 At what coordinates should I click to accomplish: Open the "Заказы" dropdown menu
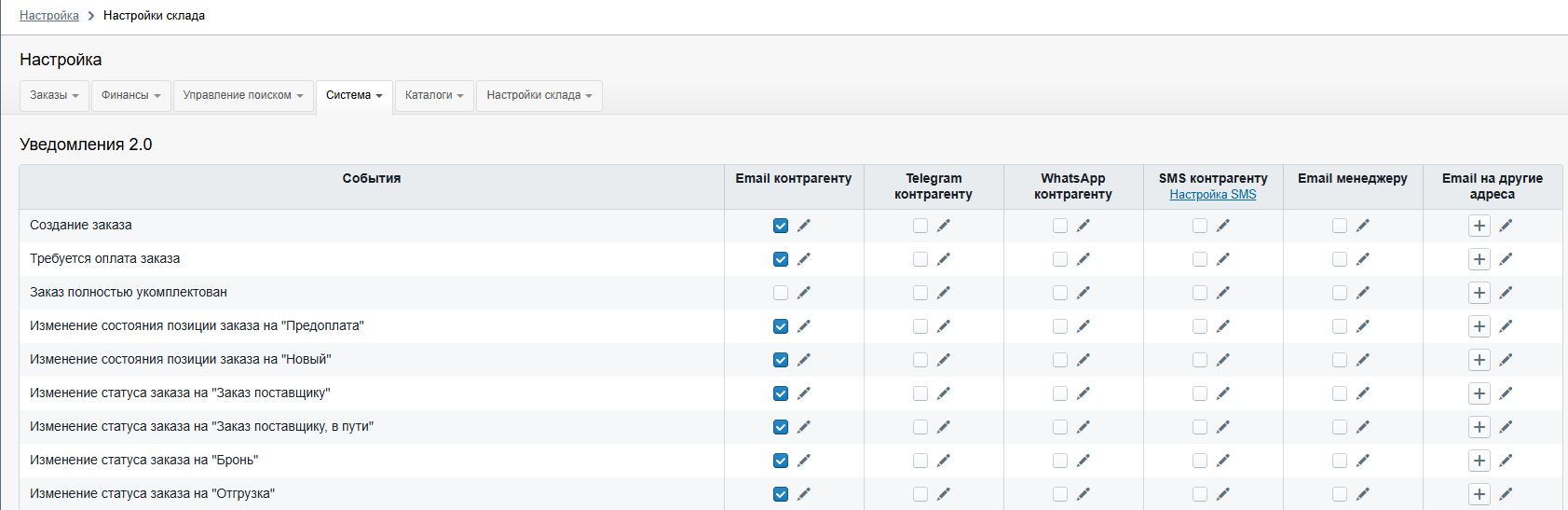coord(54,95)
